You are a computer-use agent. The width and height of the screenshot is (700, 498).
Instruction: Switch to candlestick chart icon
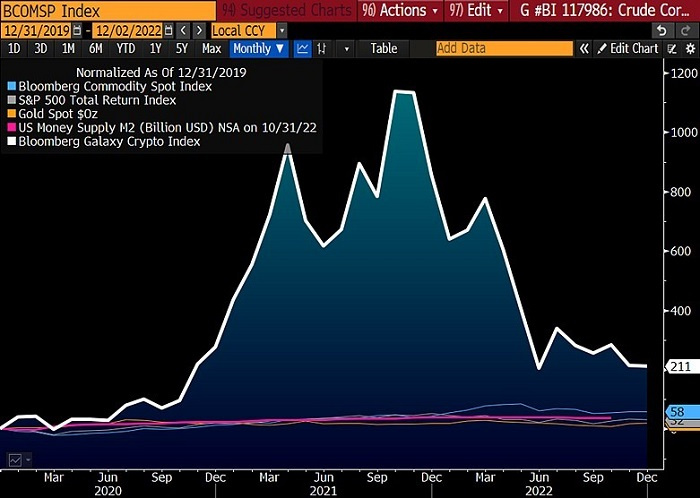(322, 48)
